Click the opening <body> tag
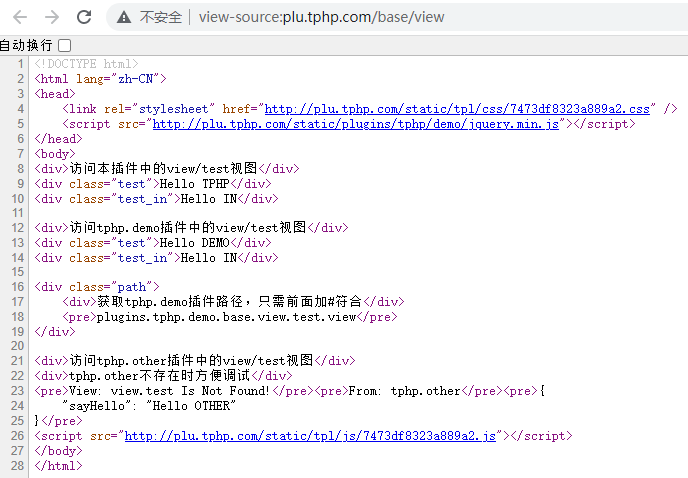This screenshot has height=478, width=688. pyautogui.click(x=55, y=154)
